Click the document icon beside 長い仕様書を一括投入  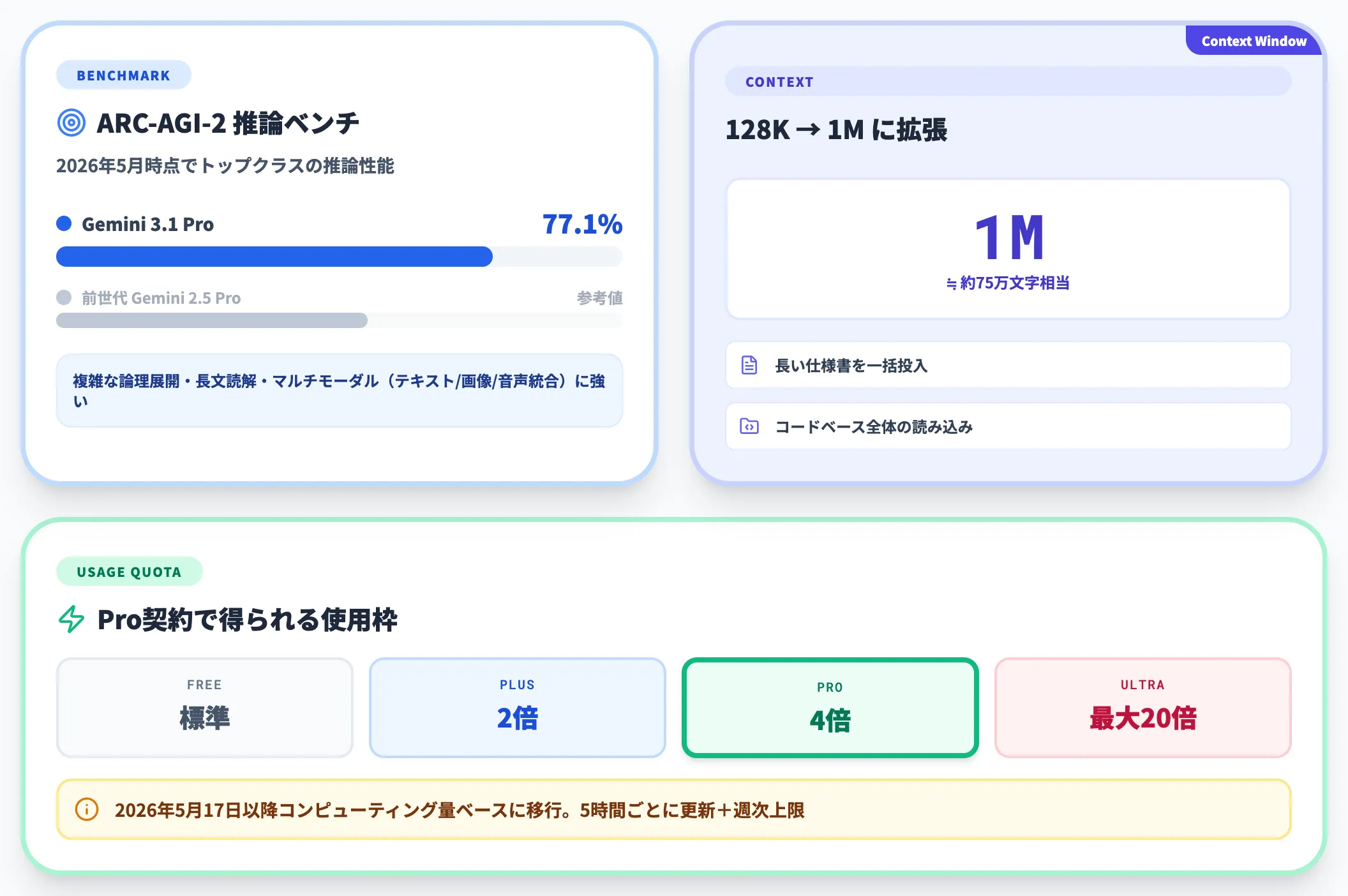tap(749, 365)
